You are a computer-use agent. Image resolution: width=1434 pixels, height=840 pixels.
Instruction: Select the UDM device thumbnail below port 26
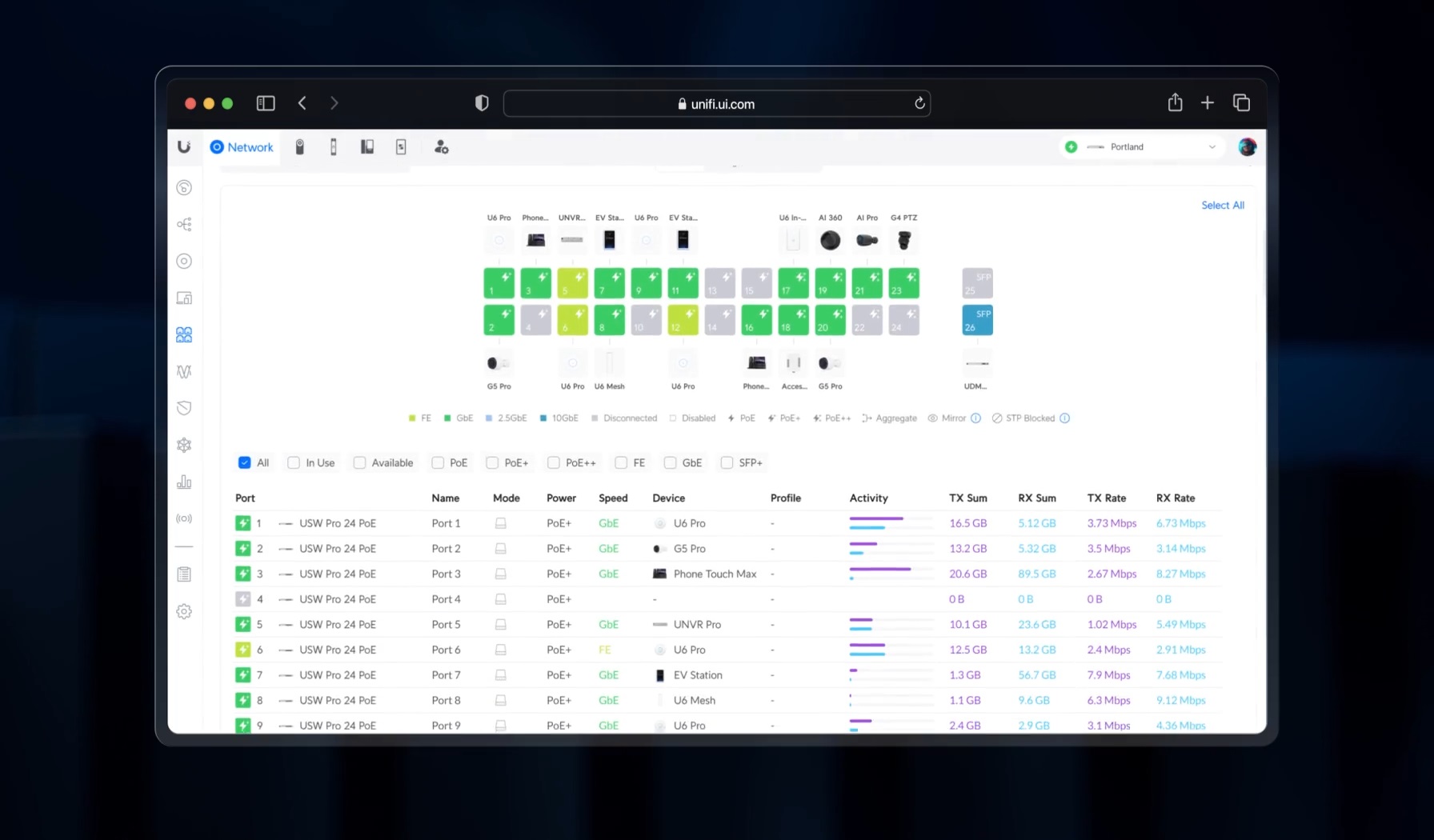977,364
